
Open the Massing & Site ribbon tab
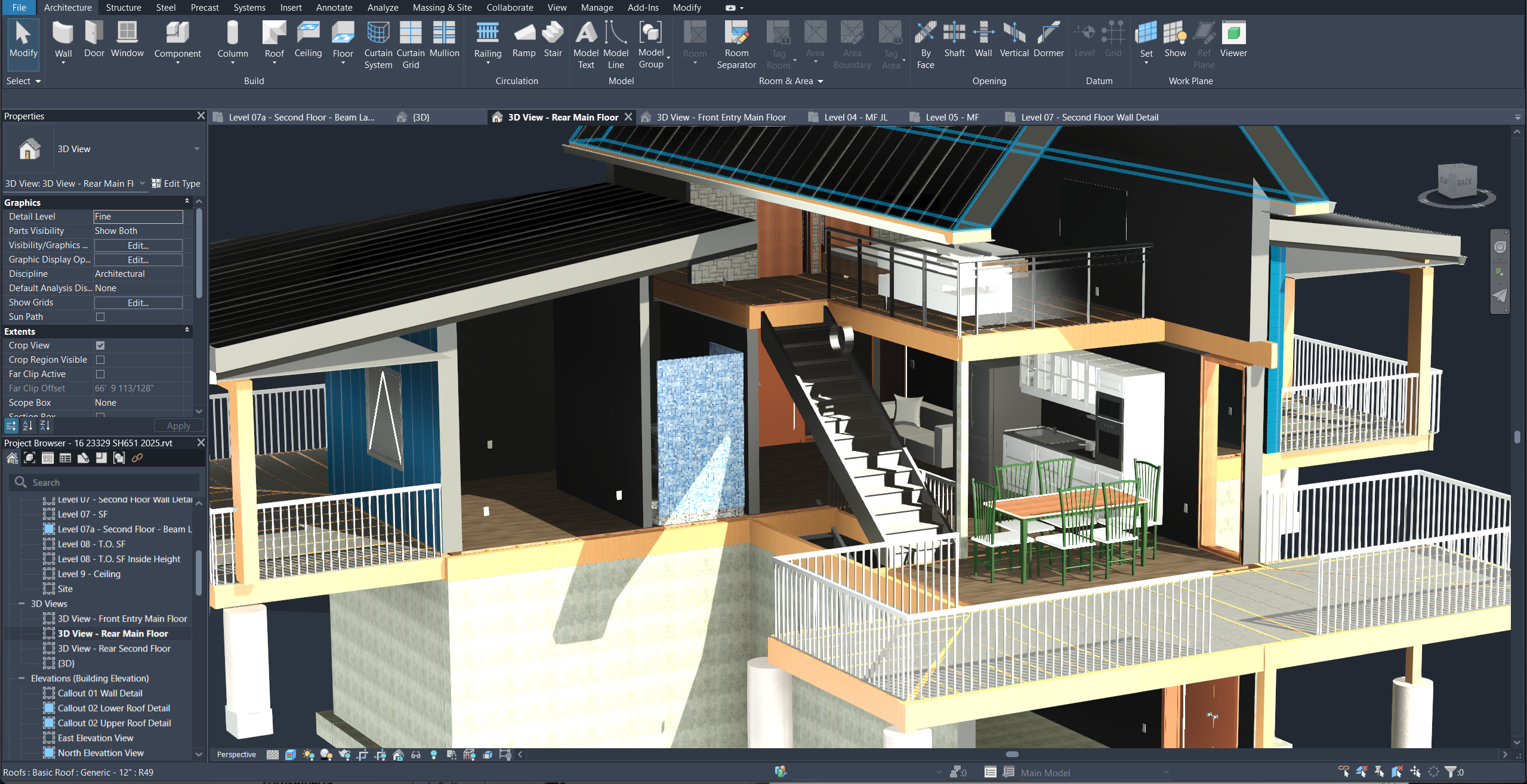[442, 8]
